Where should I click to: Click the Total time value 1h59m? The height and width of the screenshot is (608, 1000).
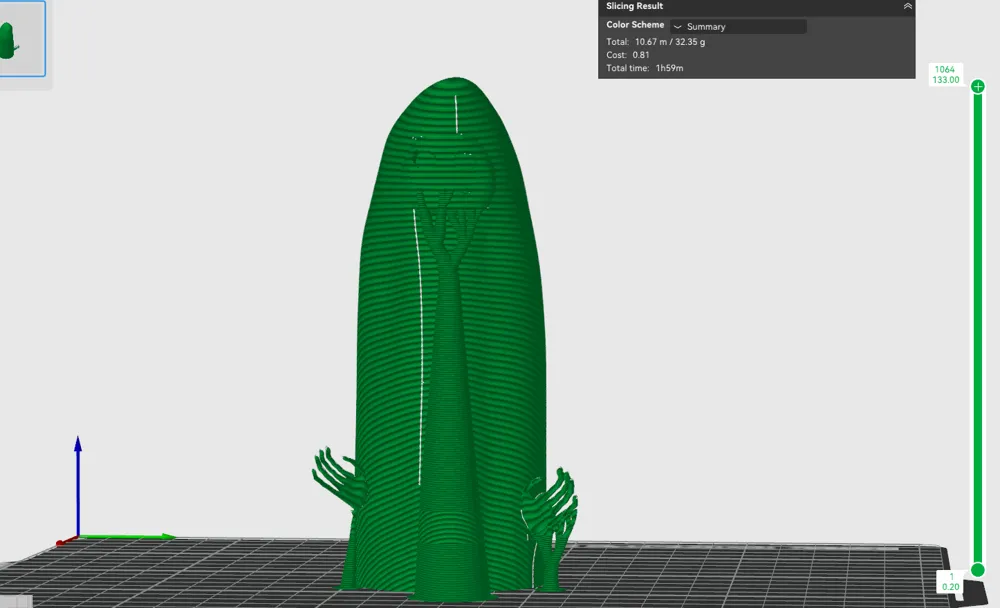tap(670, 67)
